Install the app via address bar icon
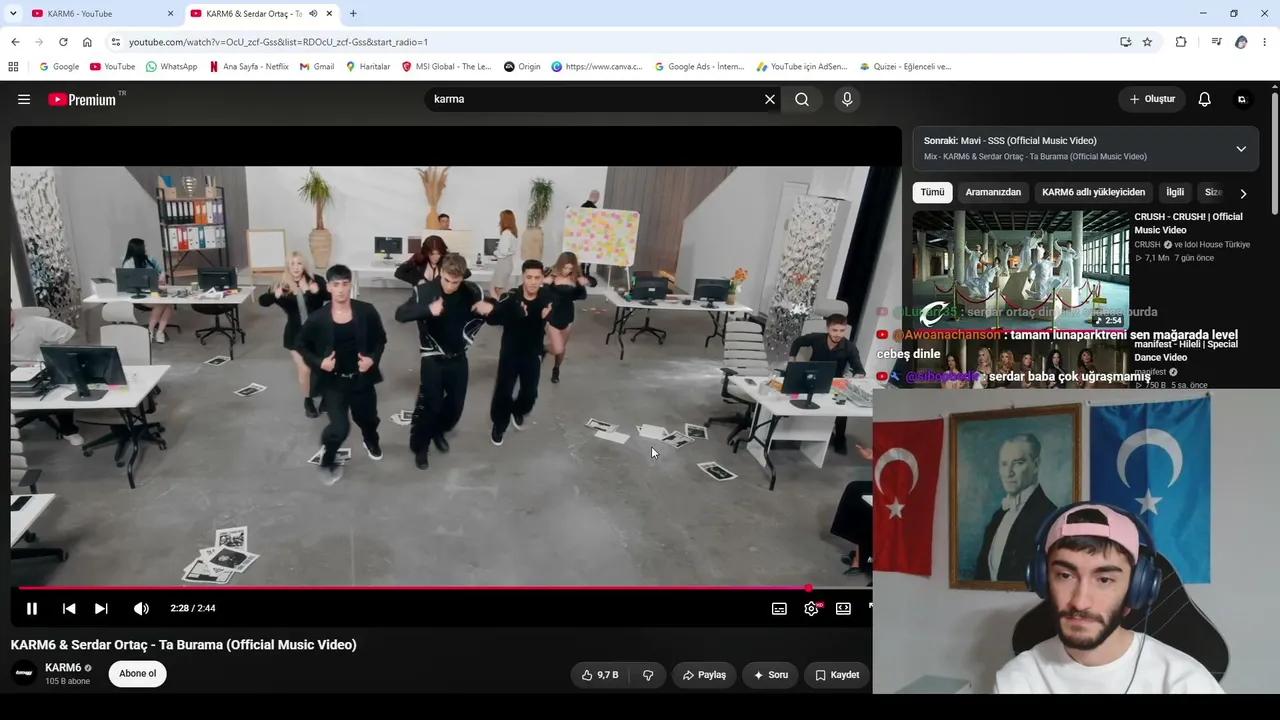Image resolution: width=1280 pixels, height=720 pixels. pyautogui.click(x=1125, y=42)
